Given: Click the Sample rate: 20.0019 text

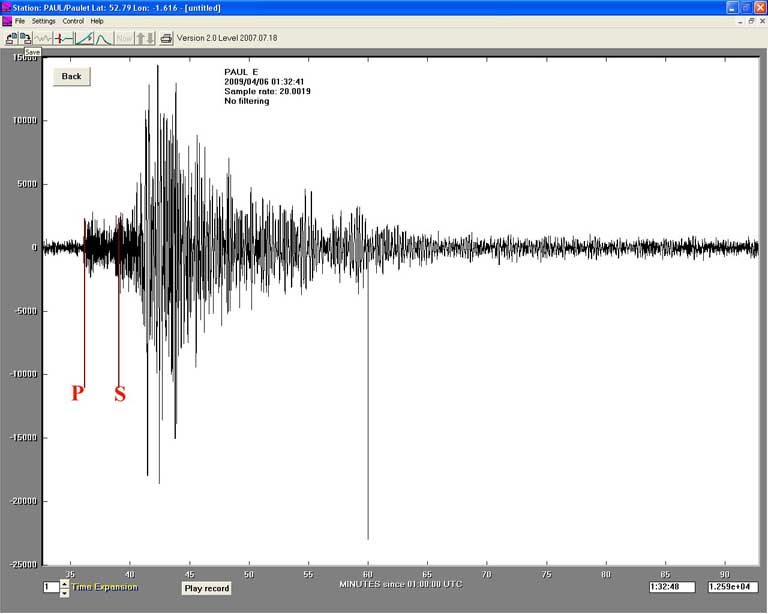Looking at the screenshot, I should (x=267, y=91).
